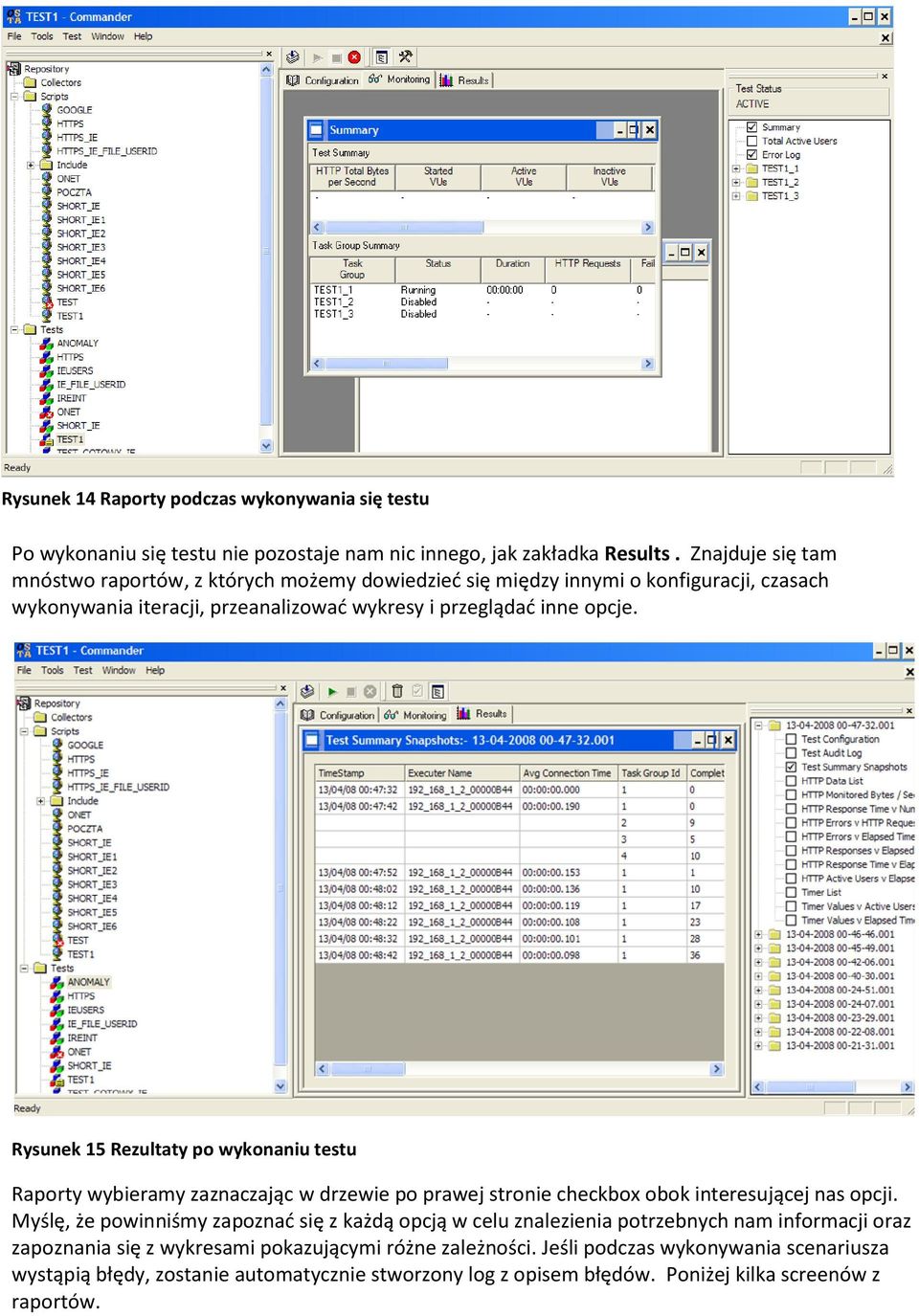This screenshot has height=1316, width=919.
Task: Click the green play icon in Figure 15 toolbar
Action: point(332,691)
